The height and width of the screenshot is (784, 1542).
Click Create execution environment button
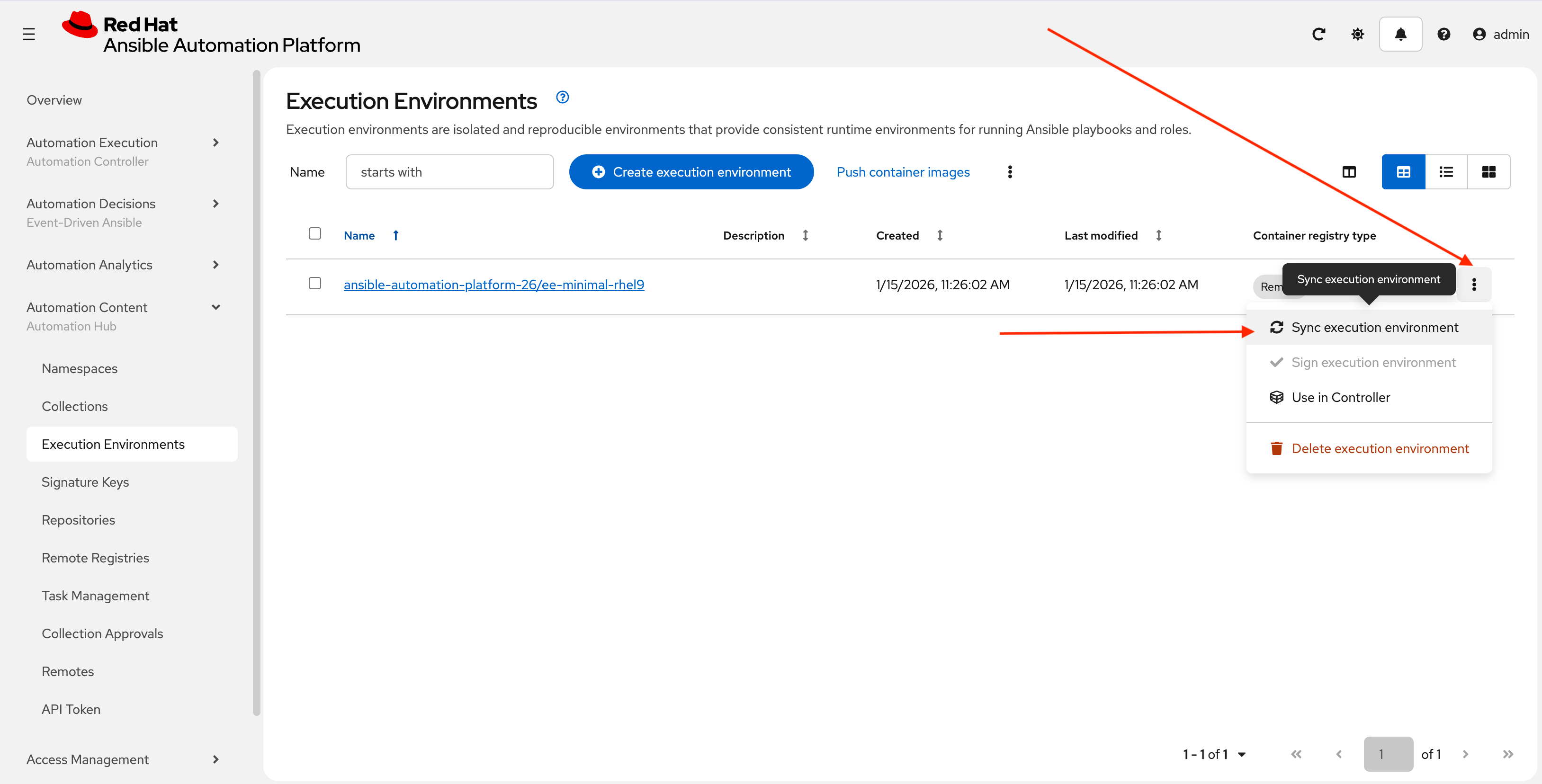click(691, 172)
